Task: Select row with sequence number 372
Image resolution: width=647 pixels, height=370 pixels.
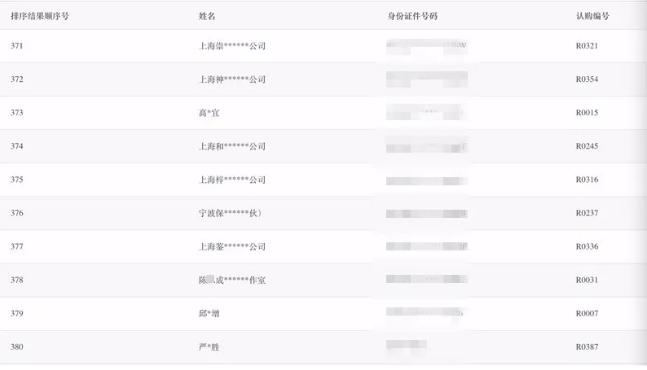Action: coord(324,79)
